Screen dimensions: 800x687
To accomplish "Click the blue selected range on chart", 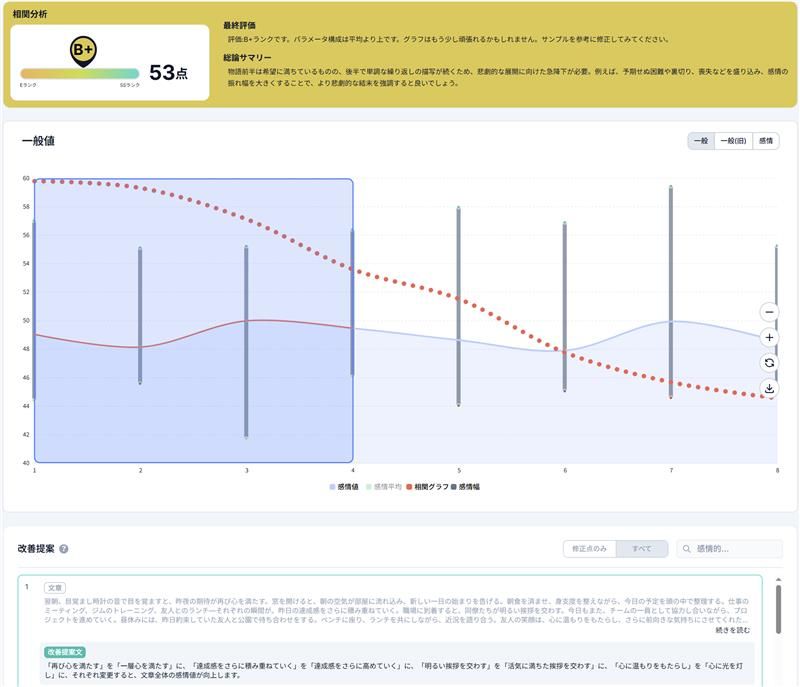I will pyautogui.click(x=194, y=320).
